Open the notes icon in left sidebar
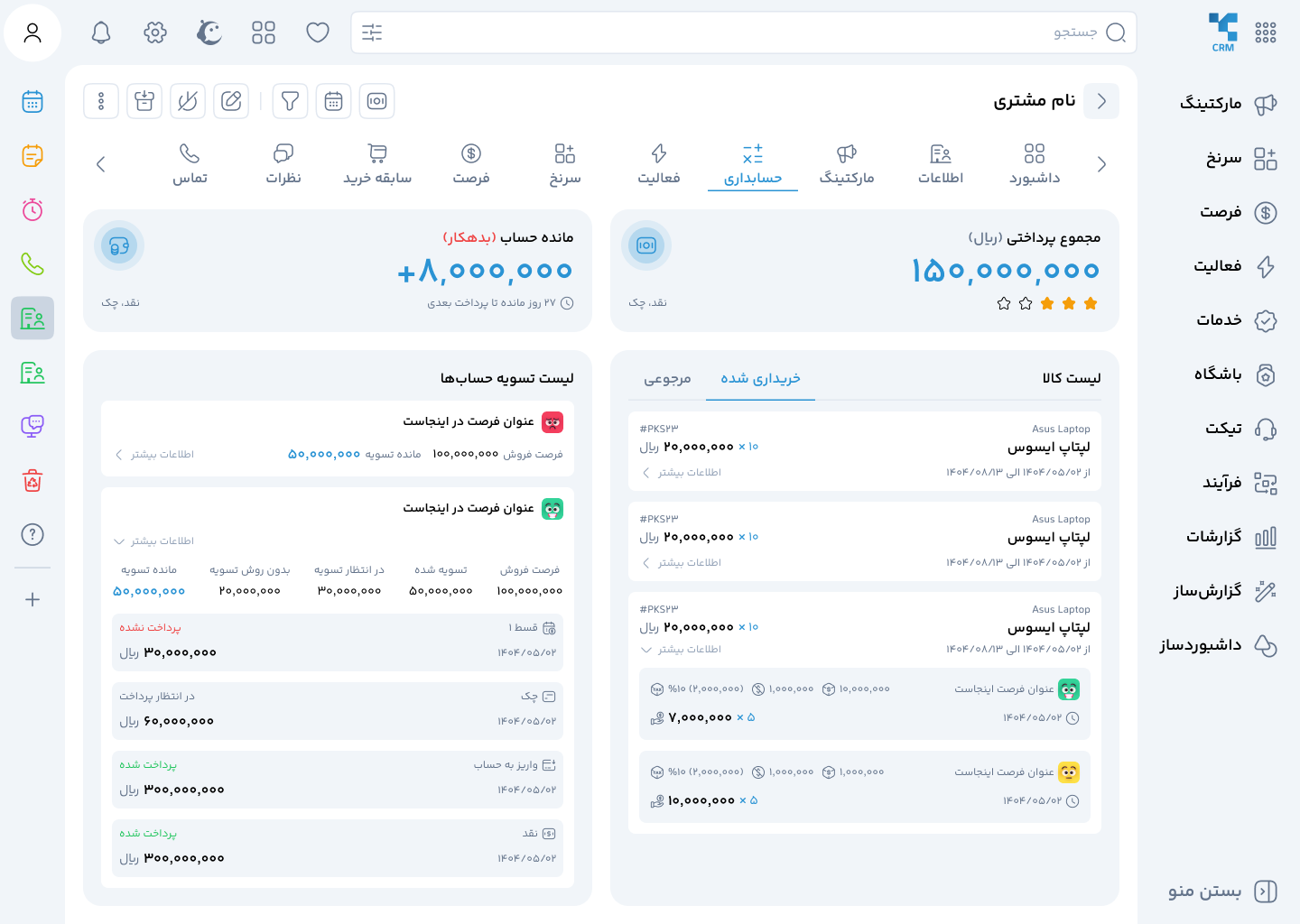1300x924 pixels. [32, 156]
